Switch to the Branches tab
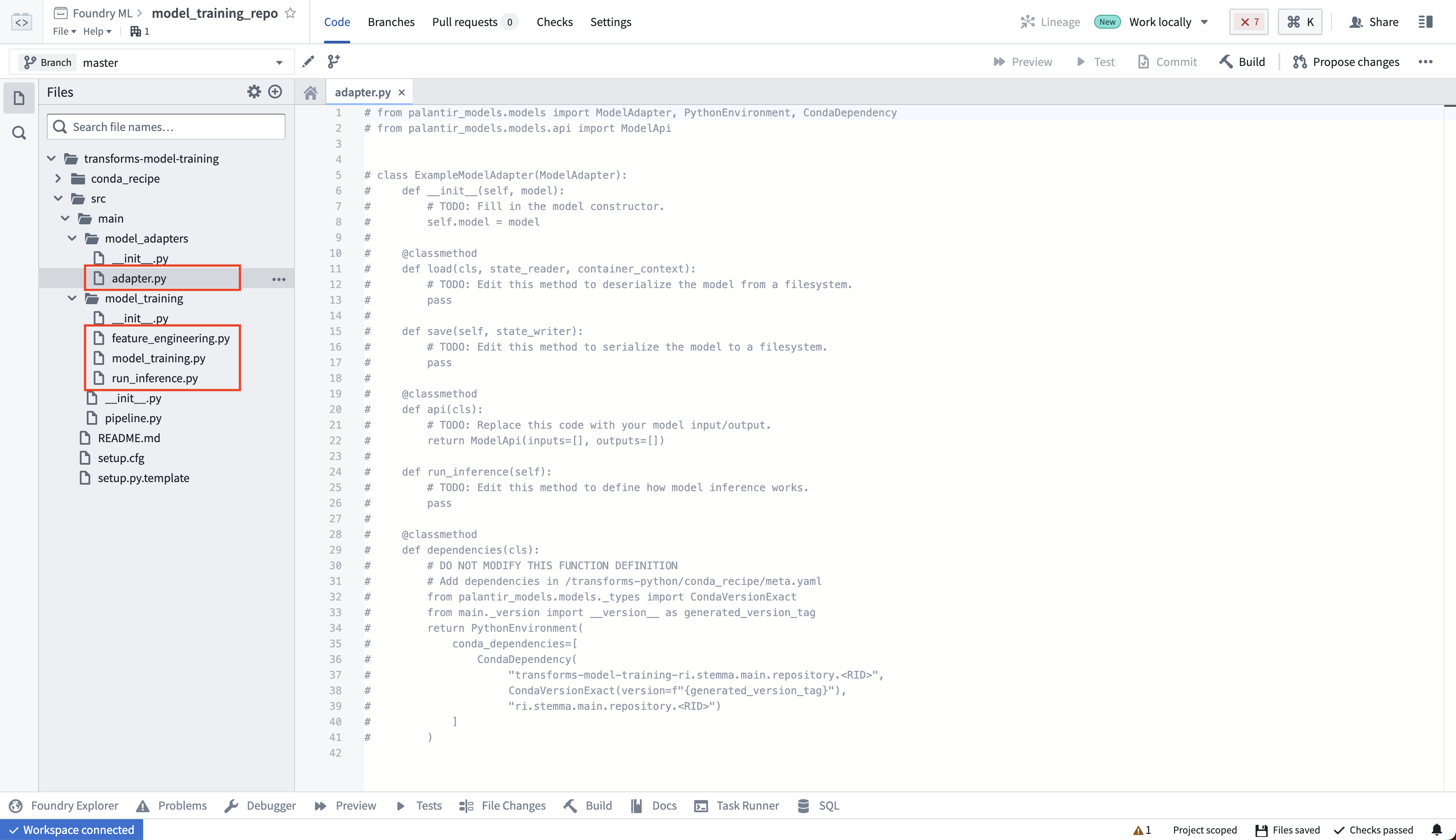 click(391, 22)
